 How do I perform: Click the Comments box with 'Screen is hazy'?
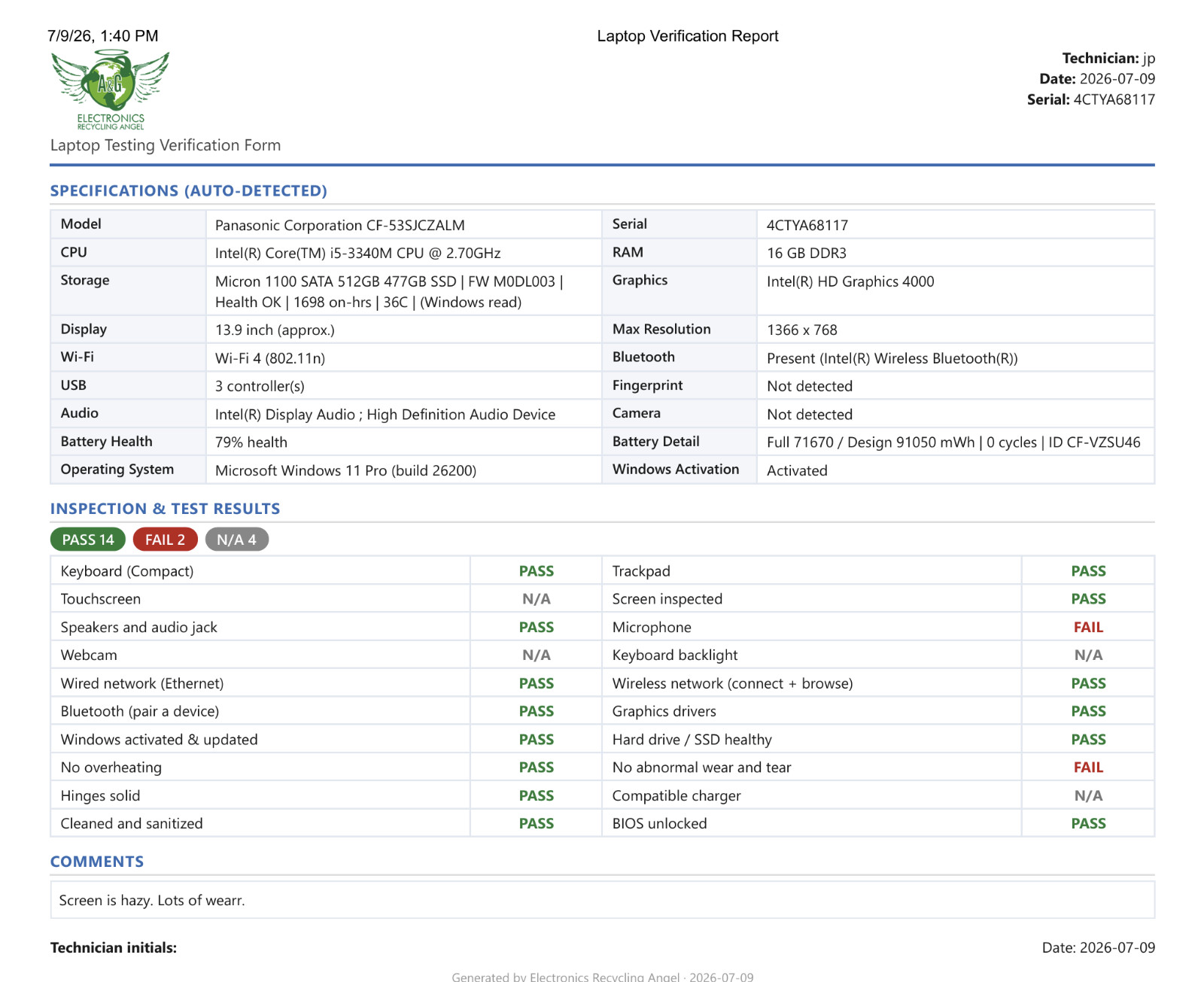point(602,900)
